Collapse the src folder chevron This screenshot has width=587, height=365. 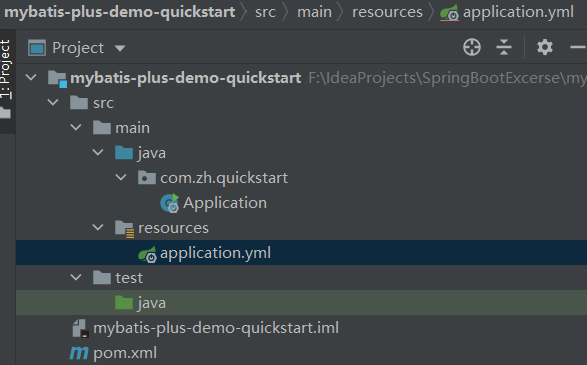click(53, 102)
